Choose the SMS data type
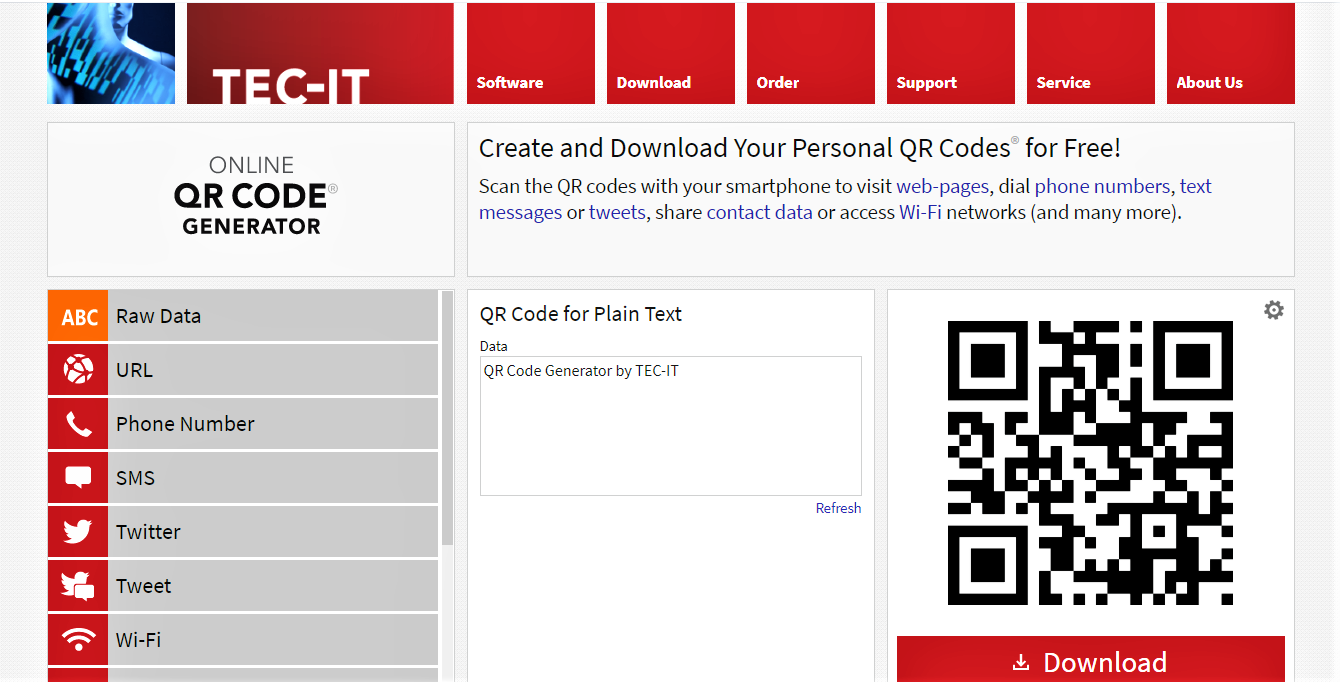 [243, 478]
